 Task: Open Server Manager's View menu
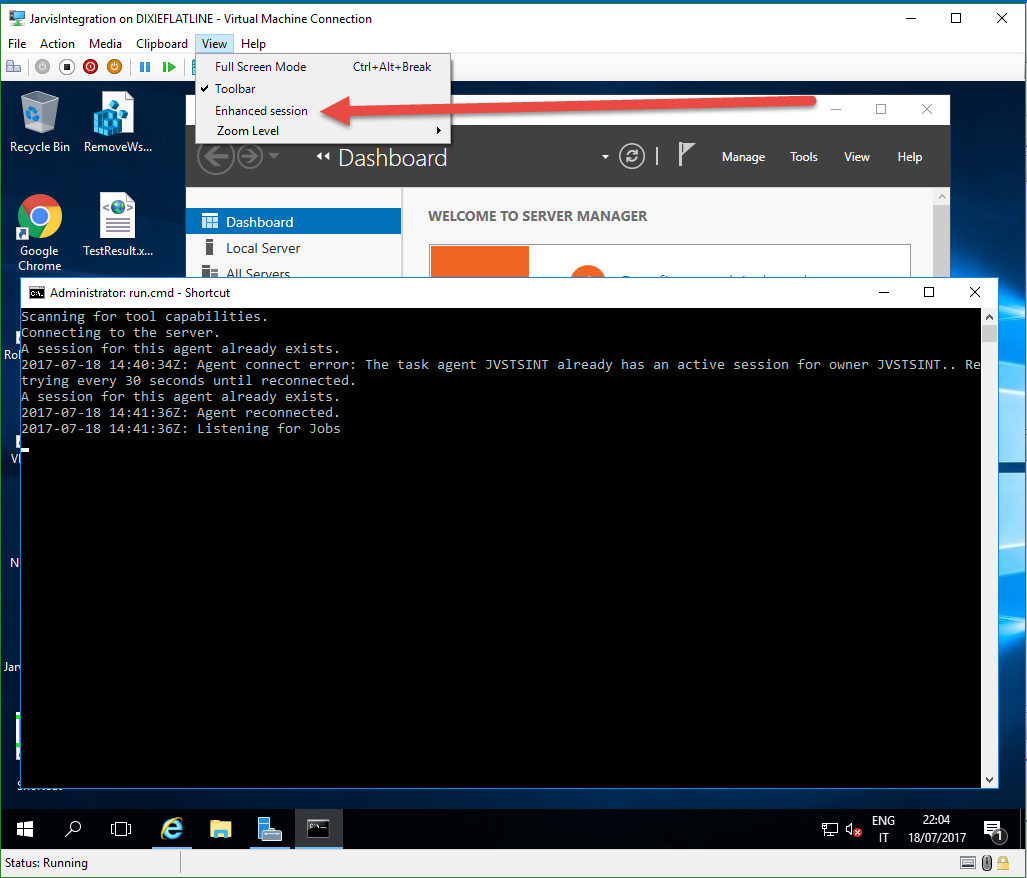pos(857,157)
